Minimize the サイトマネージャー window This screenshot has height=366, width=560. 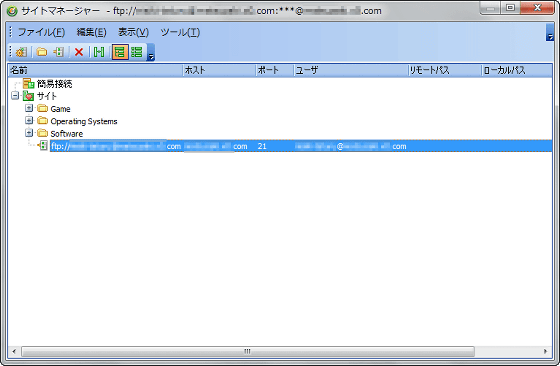click(491, 8)
